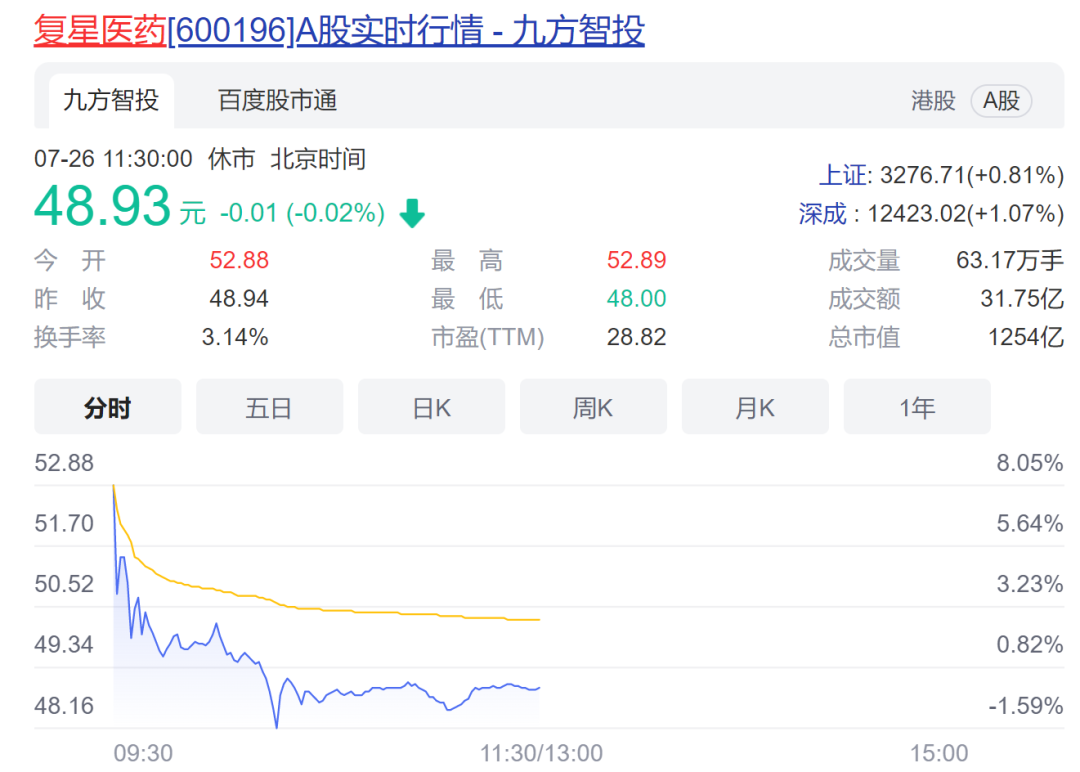Open the 复星医药[600196]A股实时行情 title link
The width and height of the screenshot is (1080, 772).
(339, 30)
